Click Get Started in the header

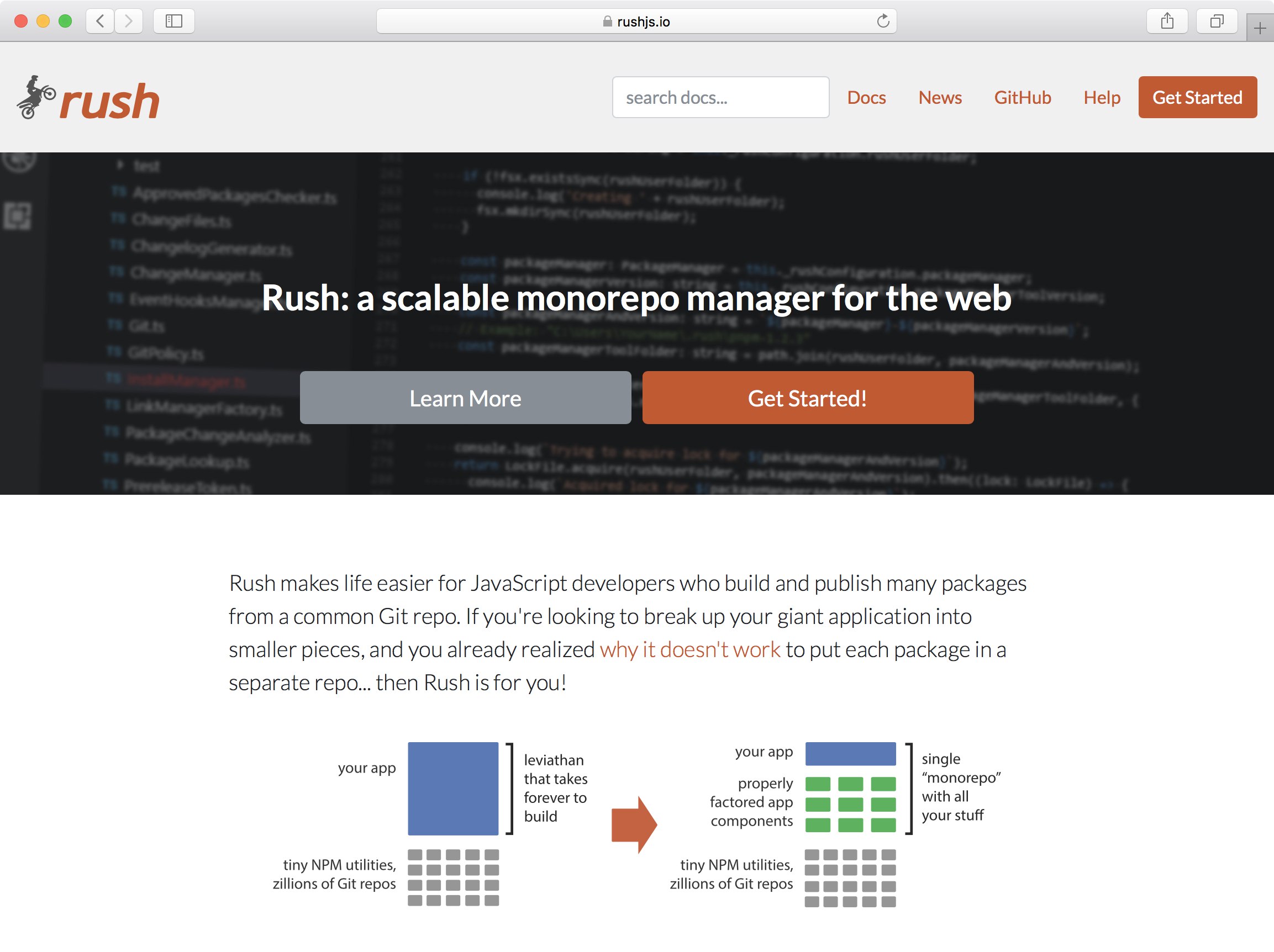pyautogui.click(x=1197, y=97)
